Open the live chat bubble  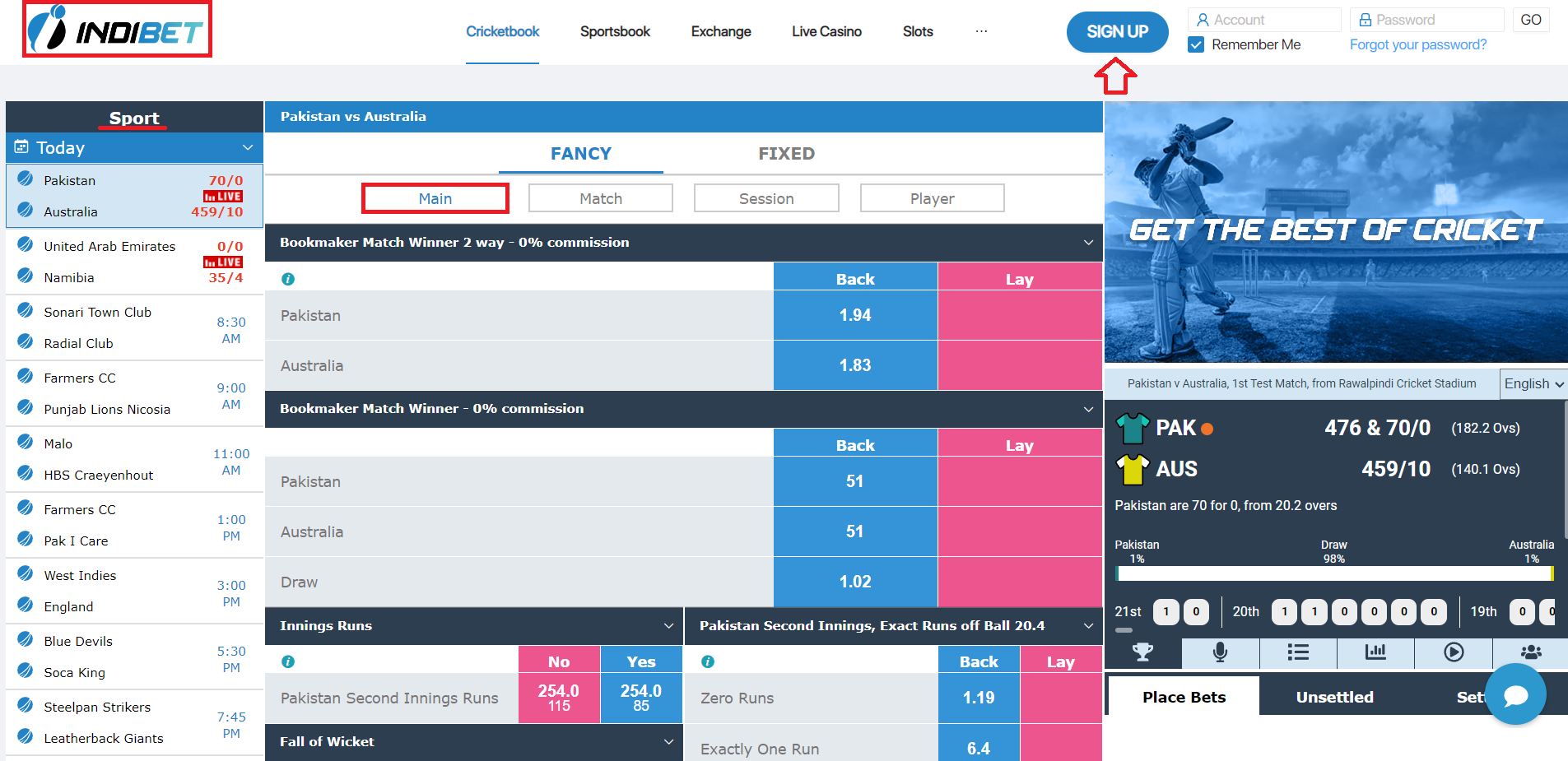tap(1515, 695)
